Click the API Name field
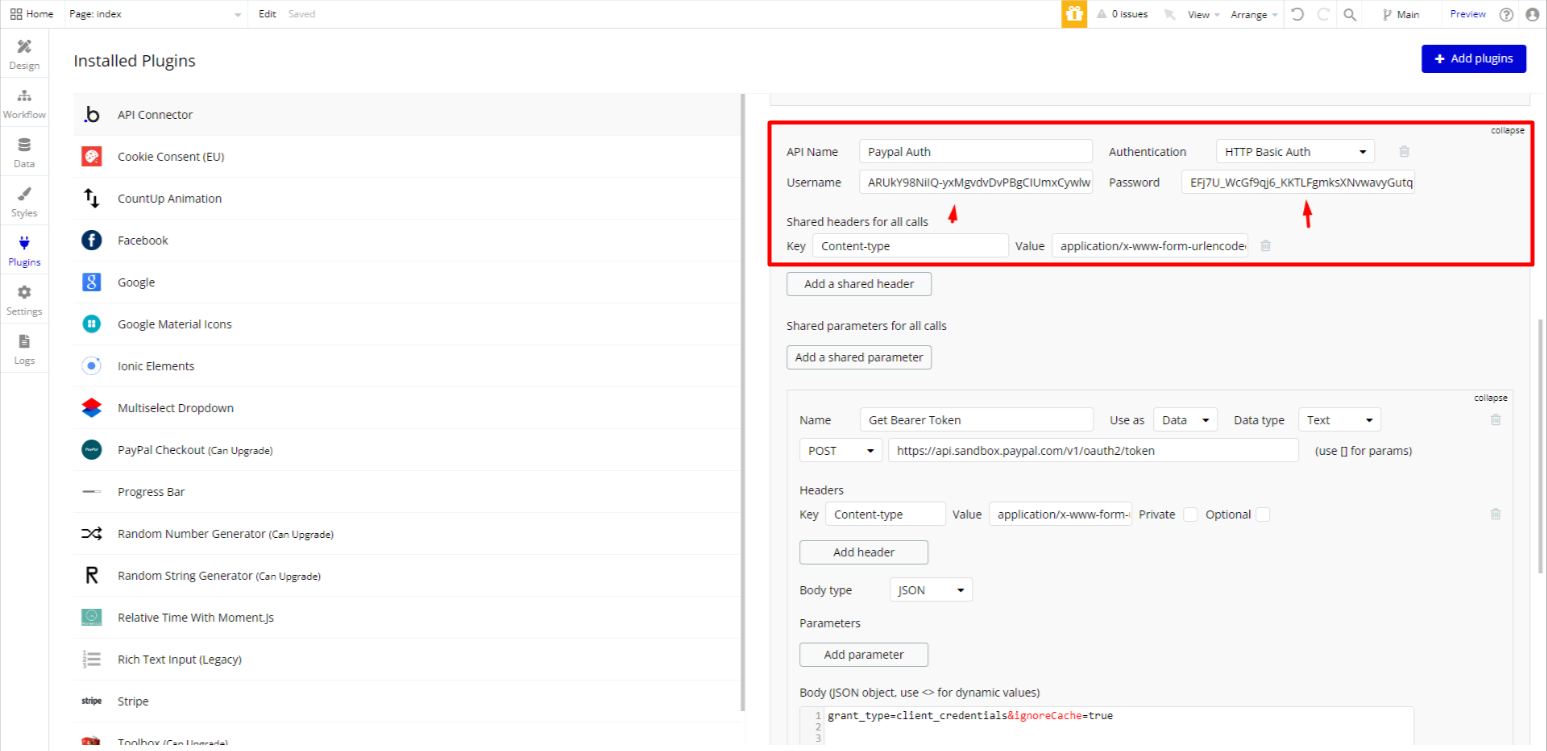This screenshot has width=1547, height=751. pyautogui.click(x=976, y=152)
